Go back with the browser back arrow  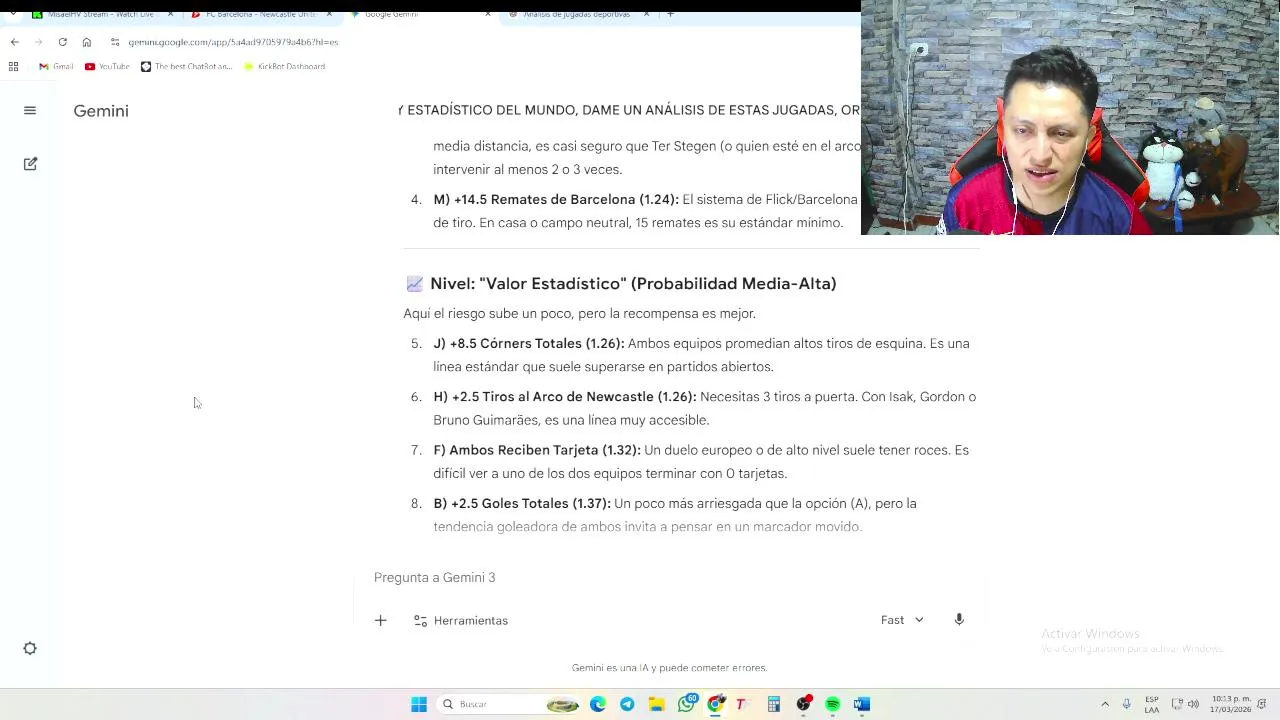click(x=14, y=42)
